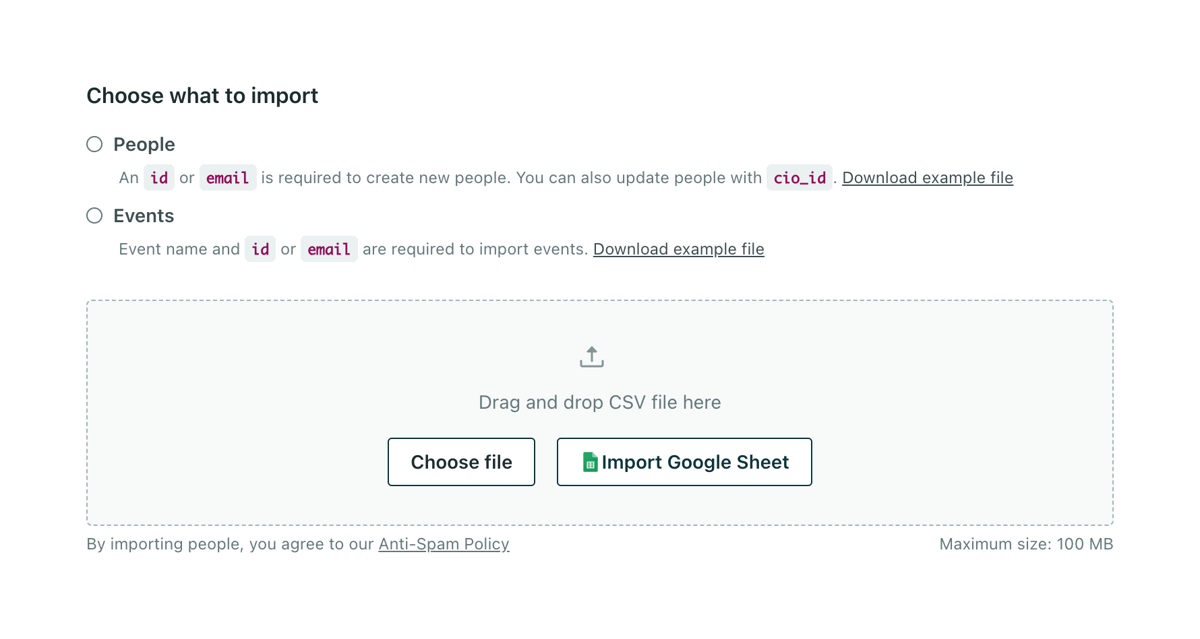Click the green Google Sheets icon

point(589,461)
